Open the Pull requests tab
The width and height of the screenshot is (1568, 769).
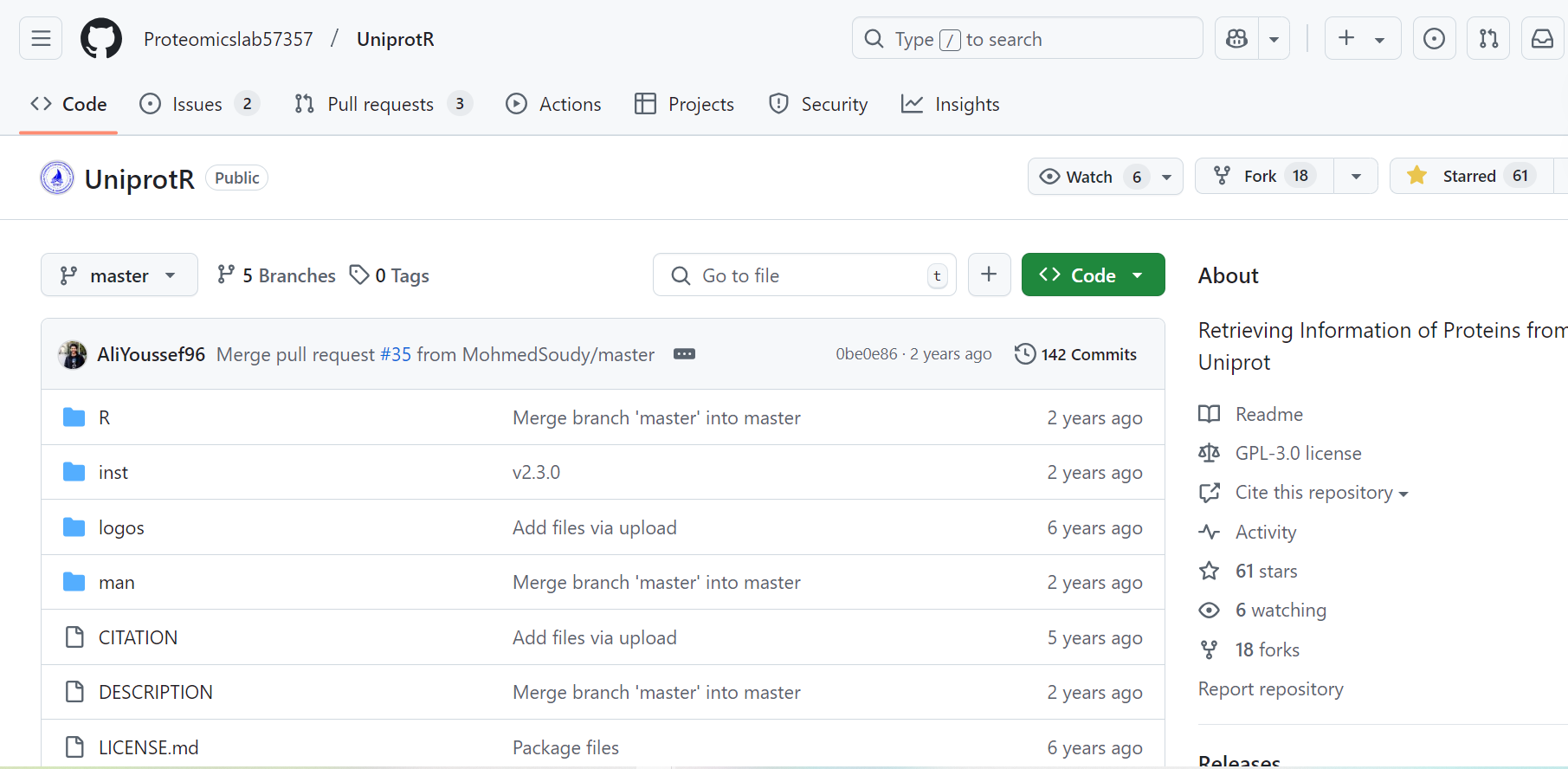(x=384, y=104)
